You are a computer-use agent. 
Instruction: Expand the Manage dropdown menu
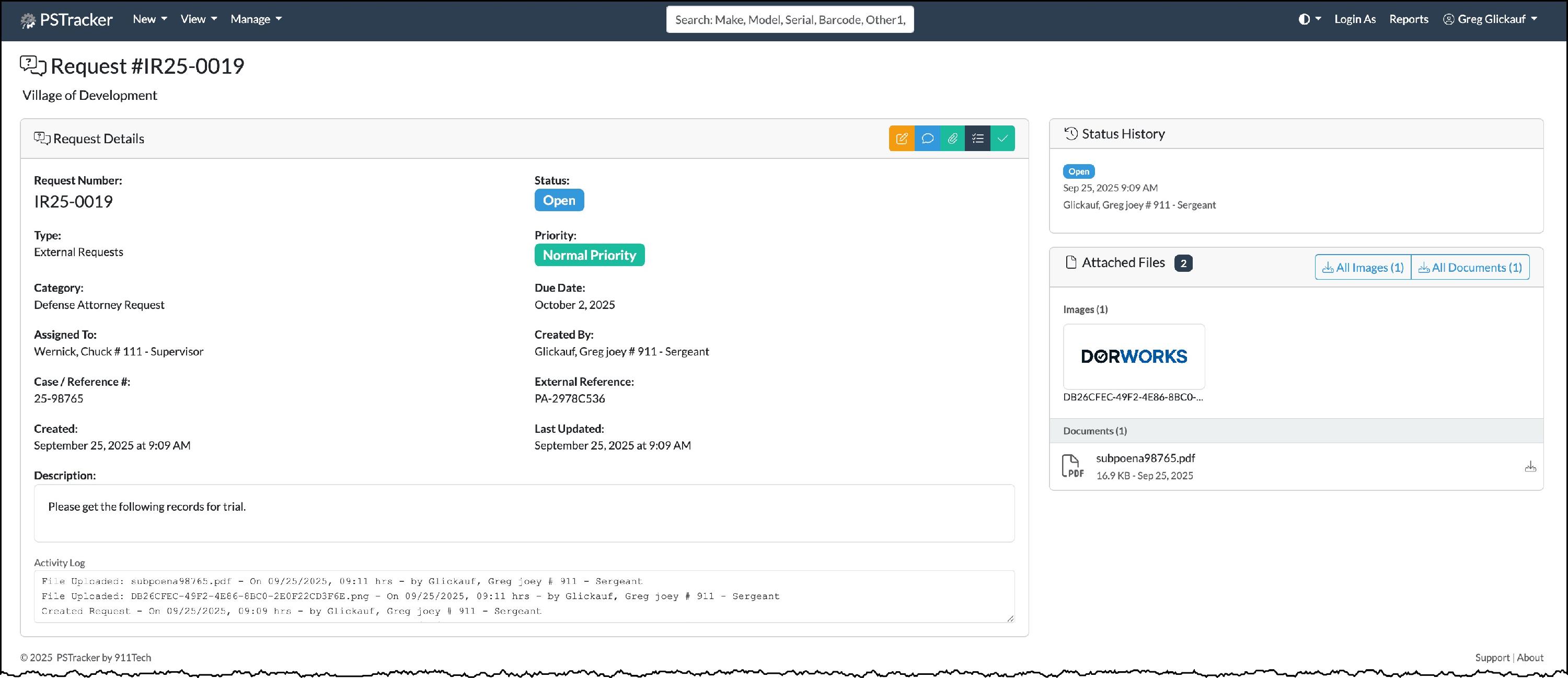(x=256, y=19)
